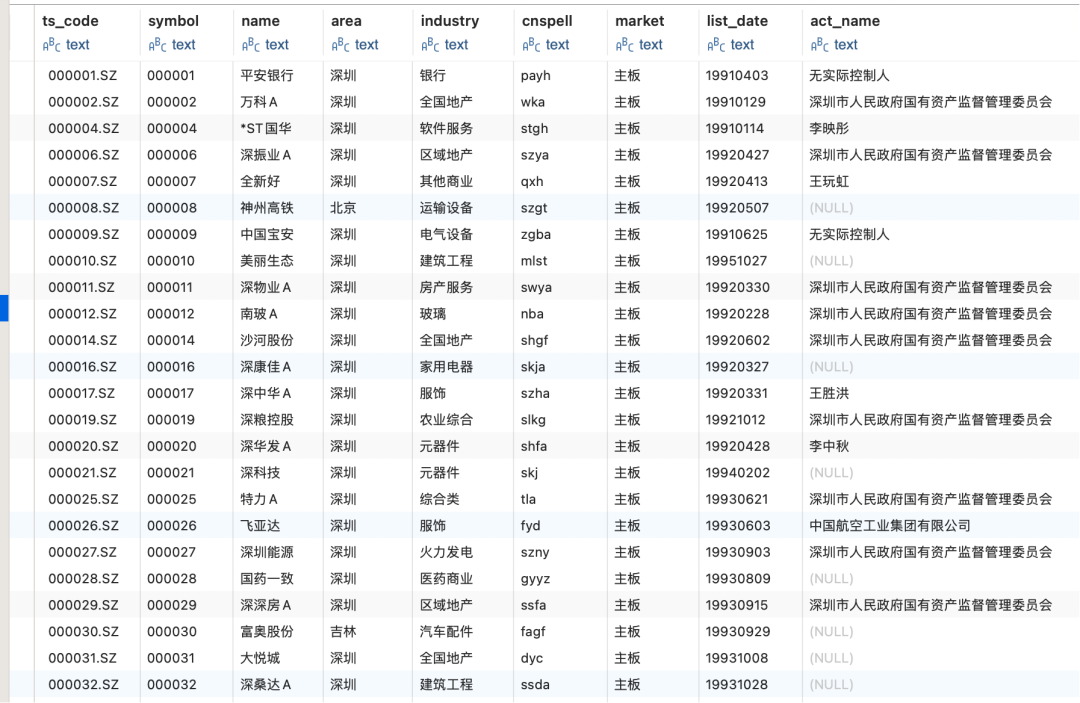Select NULL act_name in row 000008.SZ
The width and height of the screenshot is (1080, 703).
tap(831, 208)
